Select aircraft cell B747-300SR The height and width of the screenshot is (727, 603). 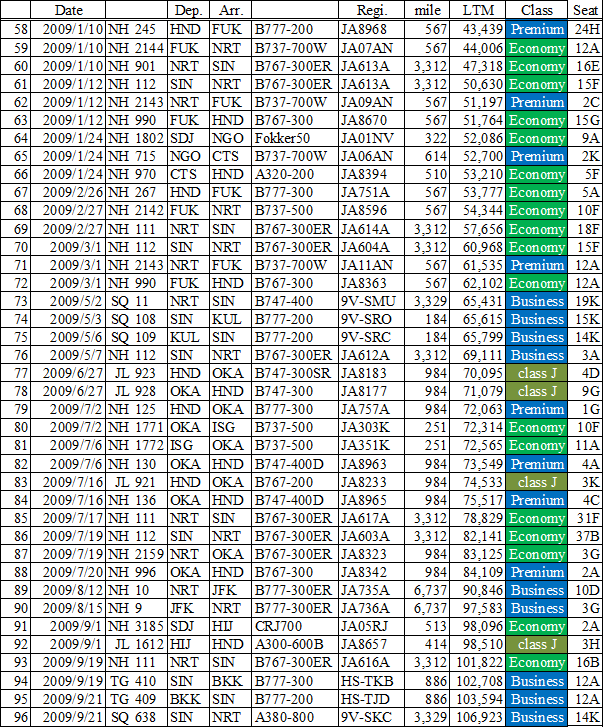point(295,373)
